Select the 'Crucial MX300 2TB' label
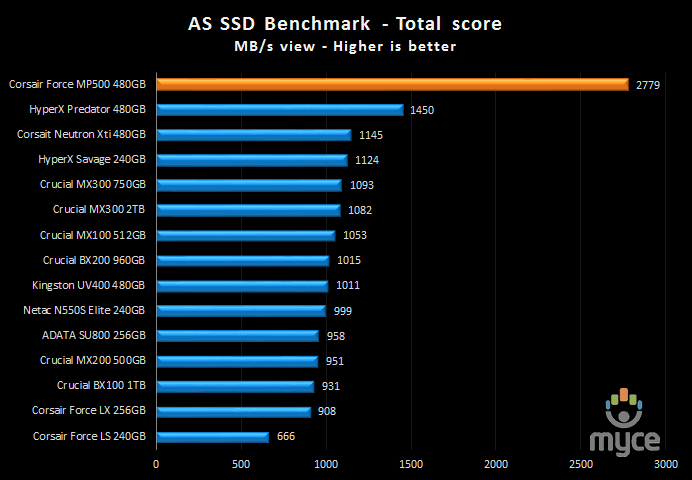Viewport: 692px width, 480px height. click(99, 209)
